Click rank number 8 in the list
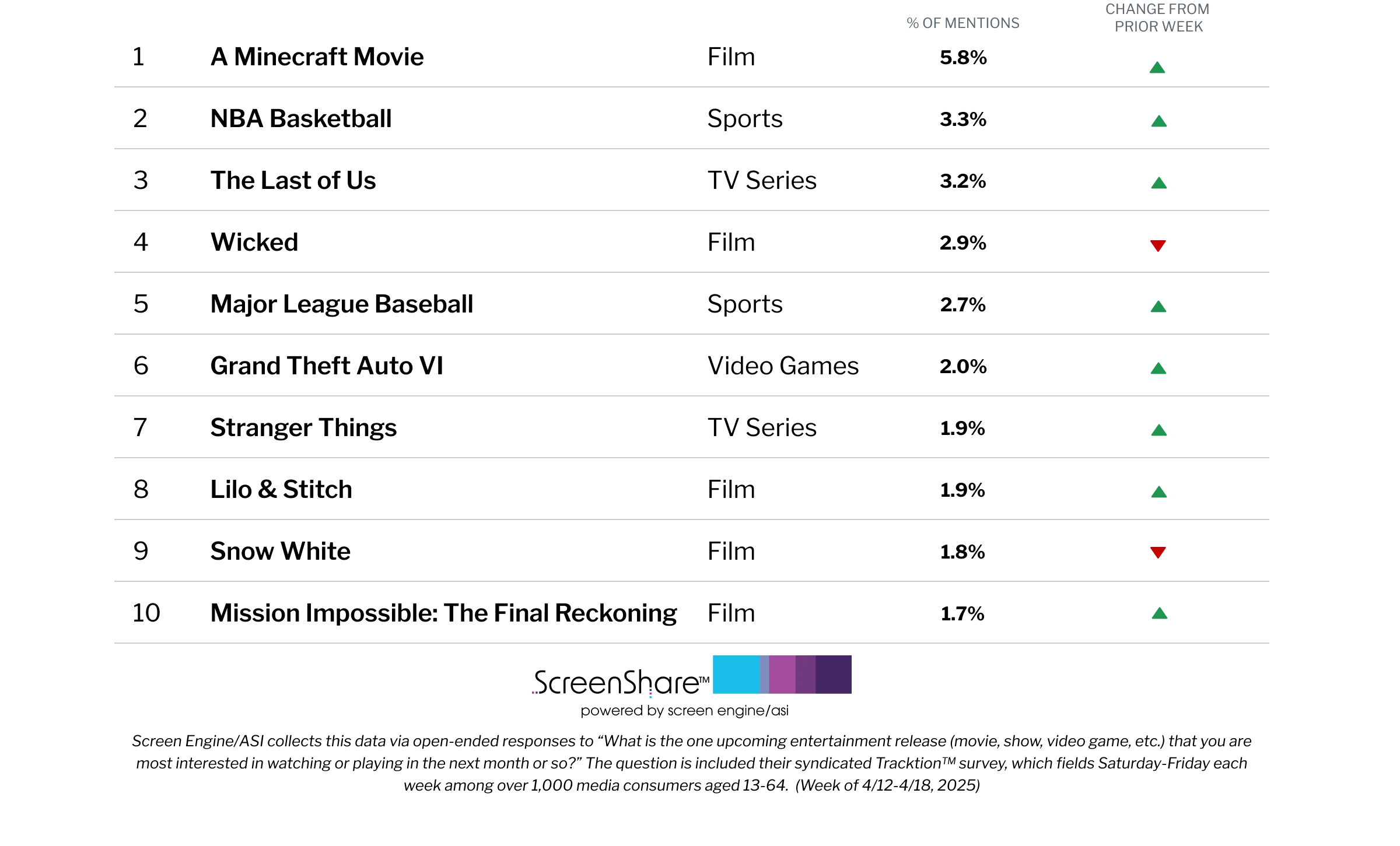This screenshot has width=1400, height=846. tap(141, 489)
